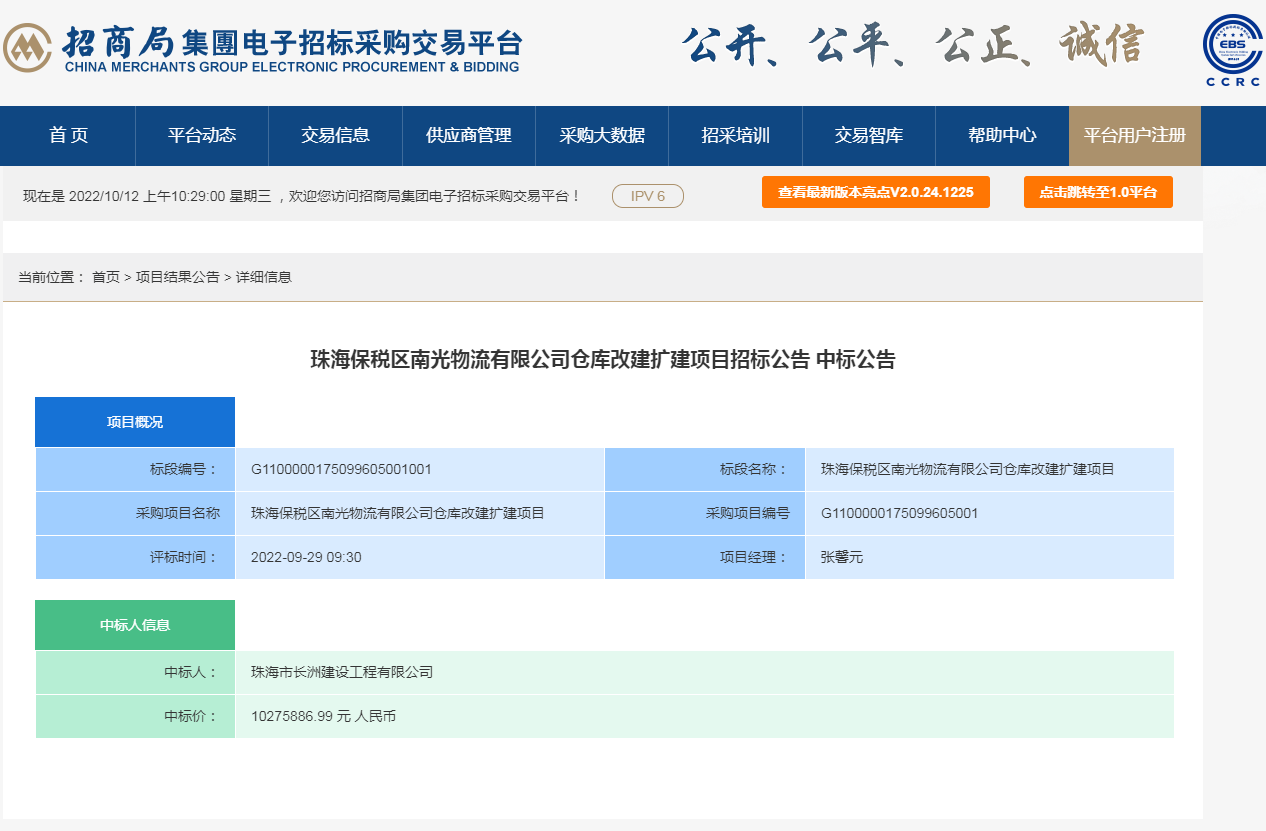
Task: Follow the 项目结果公告 breadcrumb link
Action: [x=178, y=277]
